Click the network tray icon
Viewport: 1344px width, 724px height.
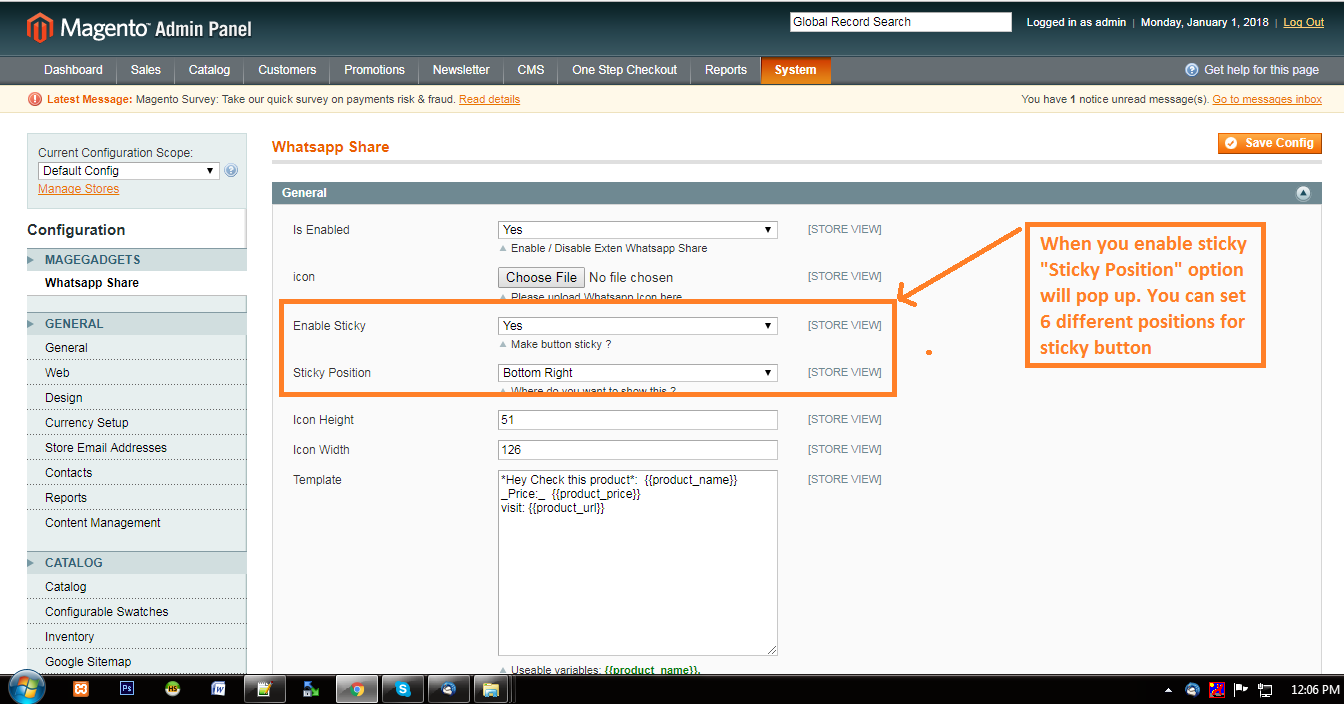(x=1265, y=690)
